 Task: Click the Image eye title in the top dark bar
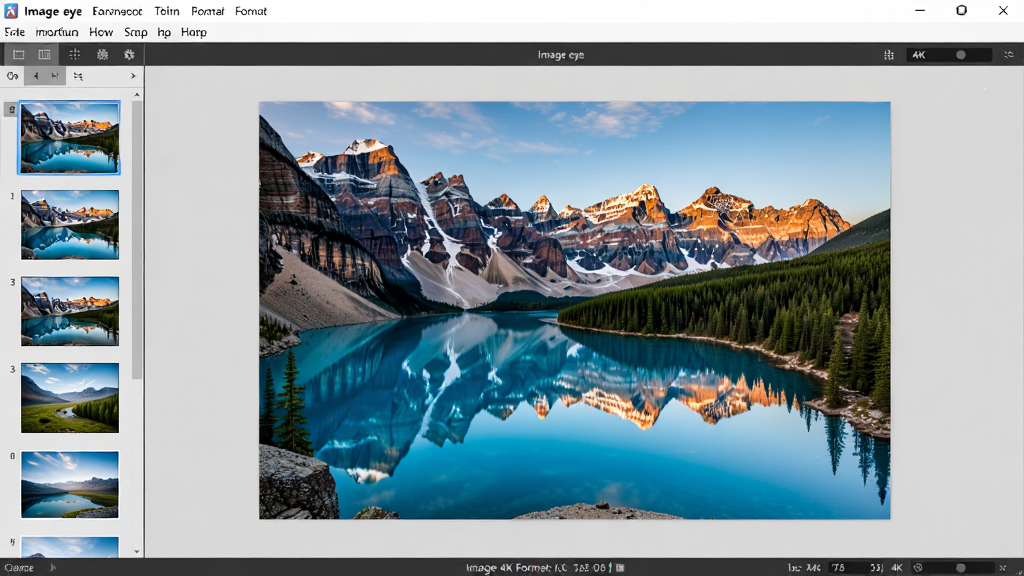560,55
